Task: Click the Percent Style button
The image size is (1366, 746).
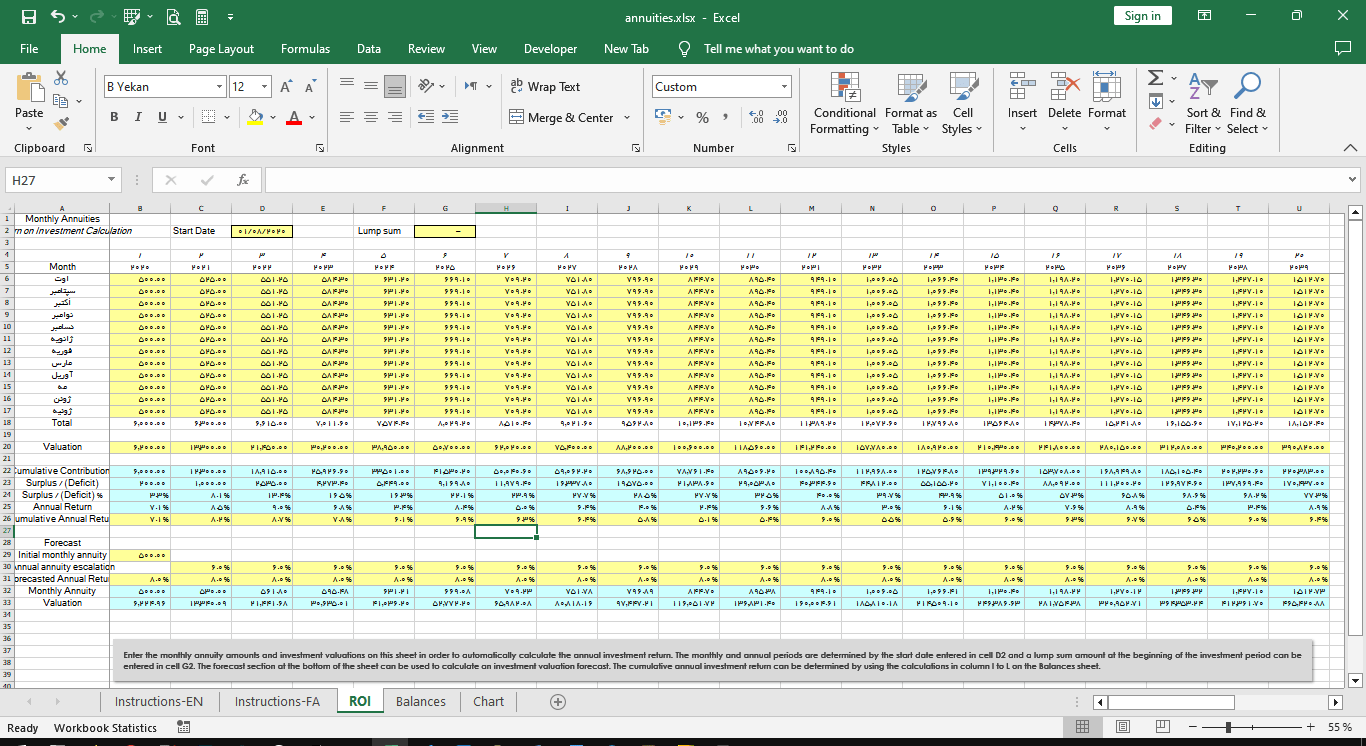Action: [702, 117]
